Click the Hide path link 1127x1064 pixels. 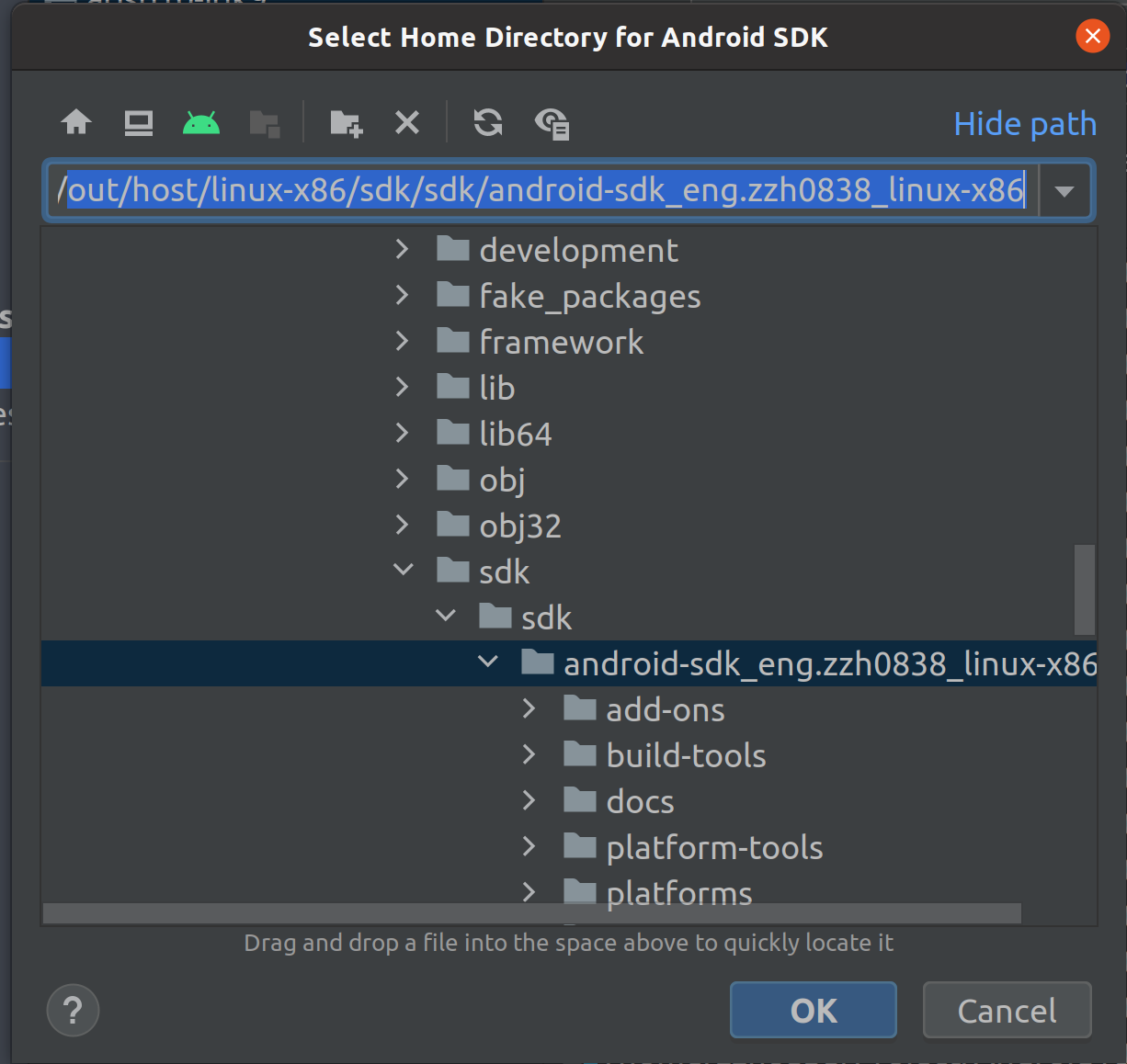click(1025, 123)
